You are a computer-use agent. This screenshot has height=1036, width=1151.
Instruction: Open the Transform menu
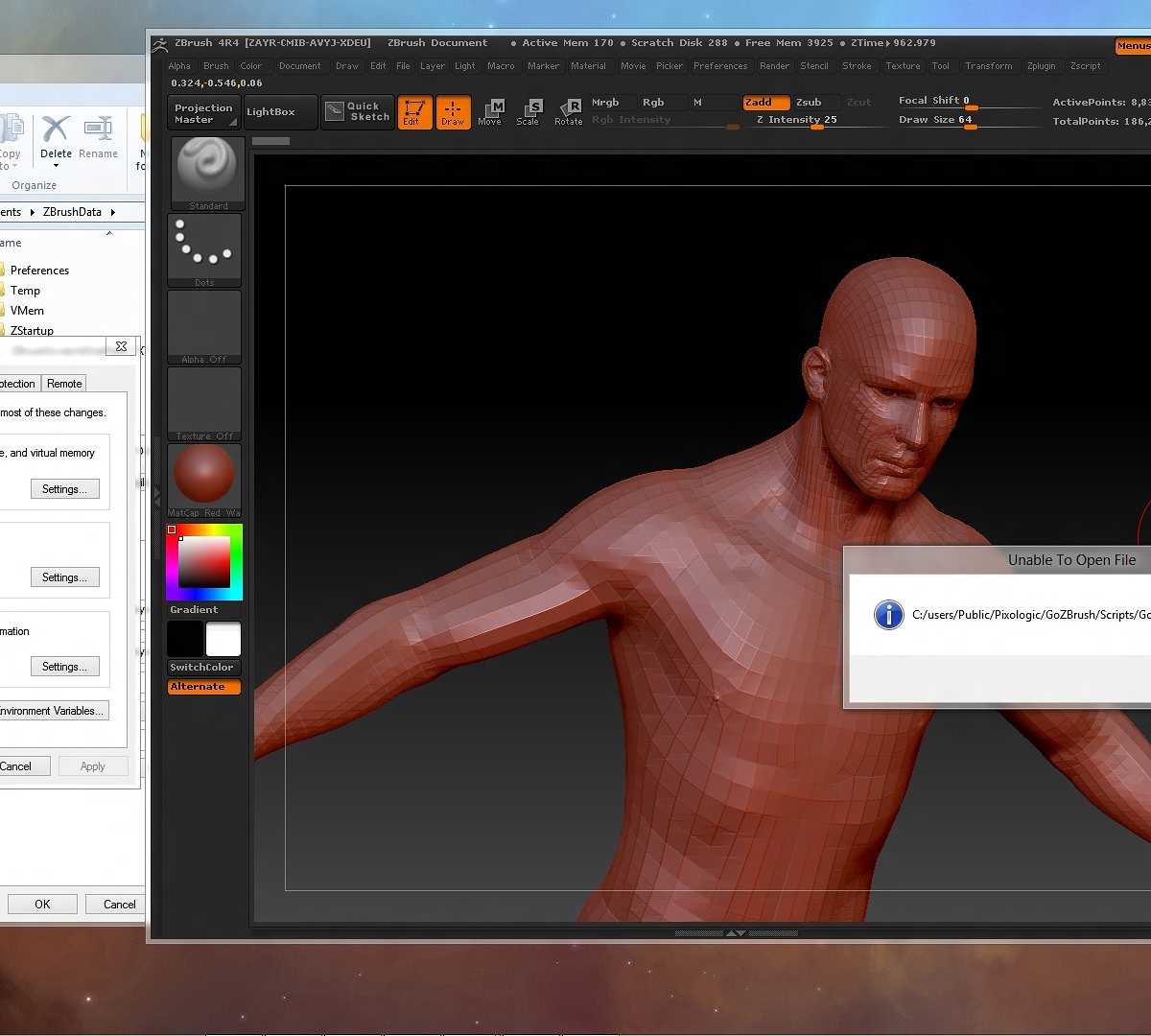[x=989, y=66]
